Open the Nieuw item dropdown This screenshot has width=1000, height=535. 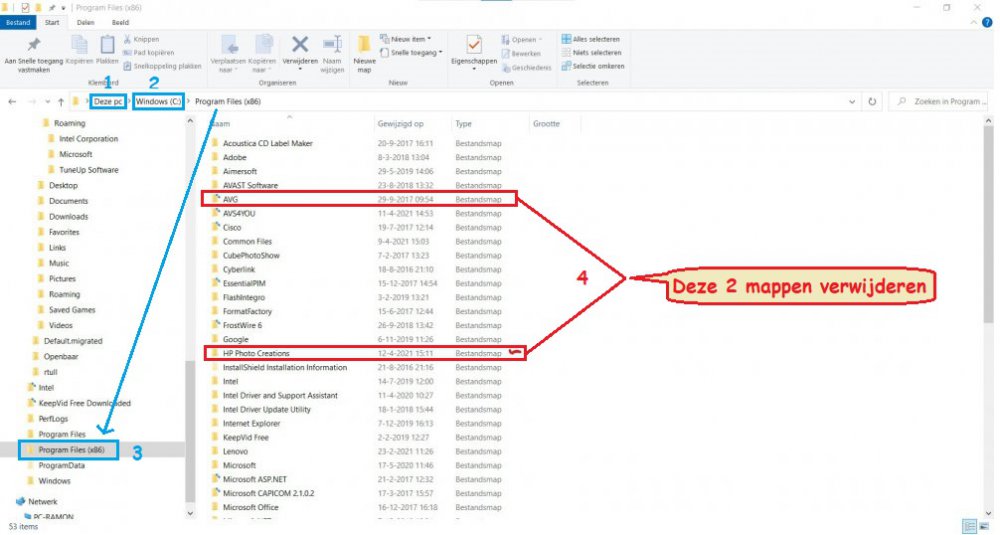pos(412,39)
